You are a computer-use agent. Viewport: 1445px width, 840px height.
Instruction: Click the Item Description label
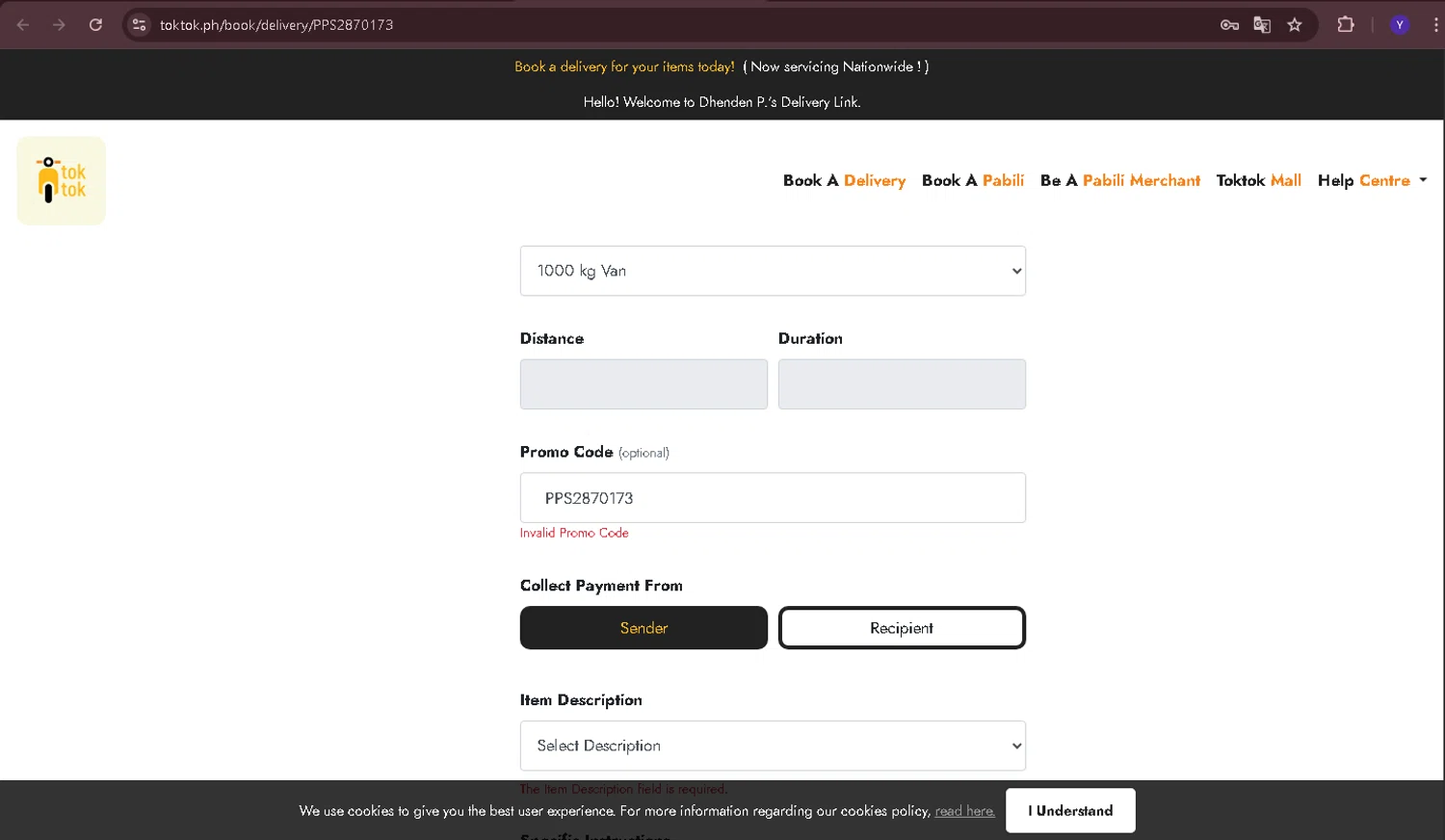pyautogui.click(x=581, y=700)
